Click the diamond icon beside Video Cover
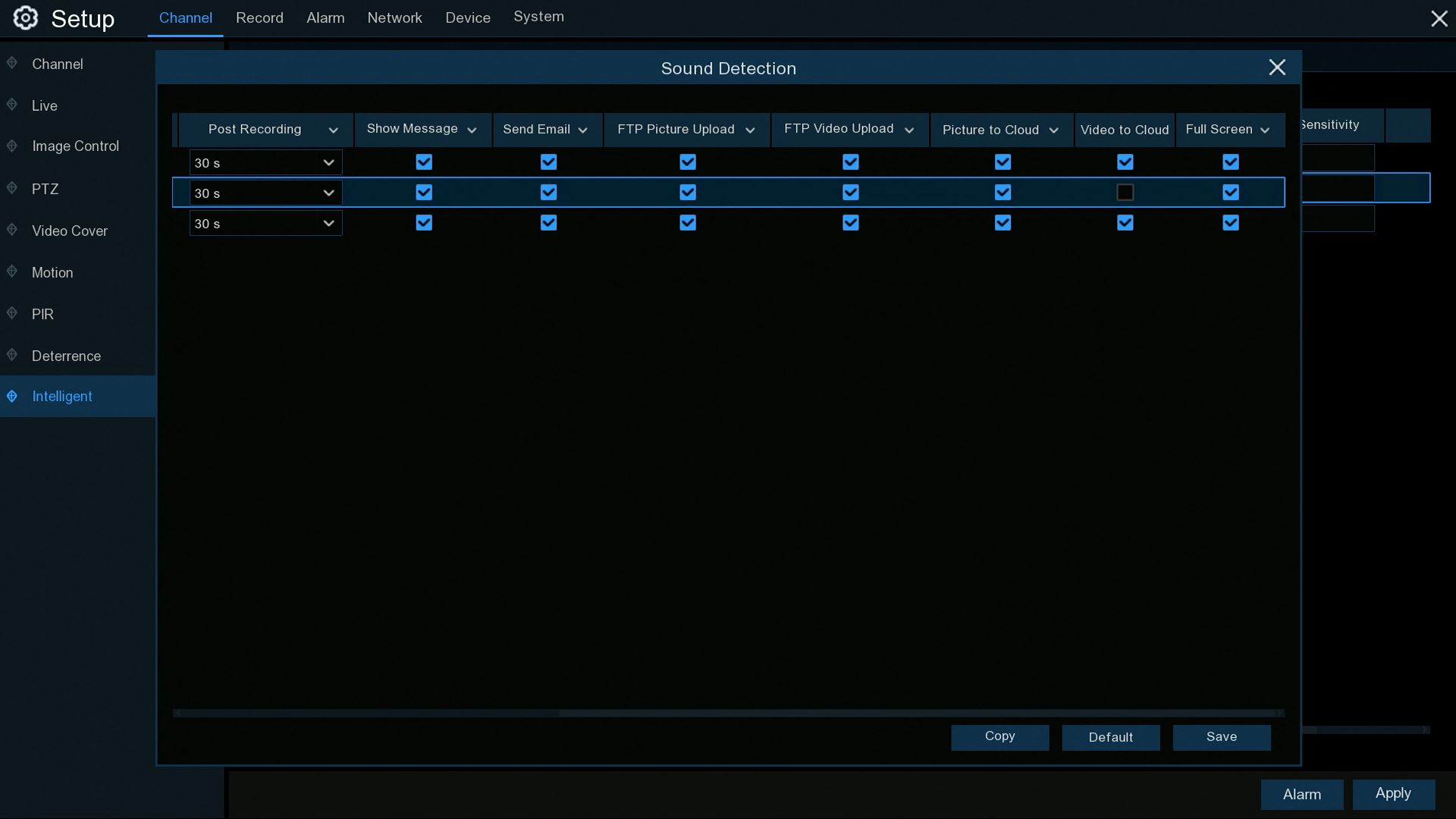The width and height of the screenshot is (1456, 819). pyautogui.click(x=12, y=230)
